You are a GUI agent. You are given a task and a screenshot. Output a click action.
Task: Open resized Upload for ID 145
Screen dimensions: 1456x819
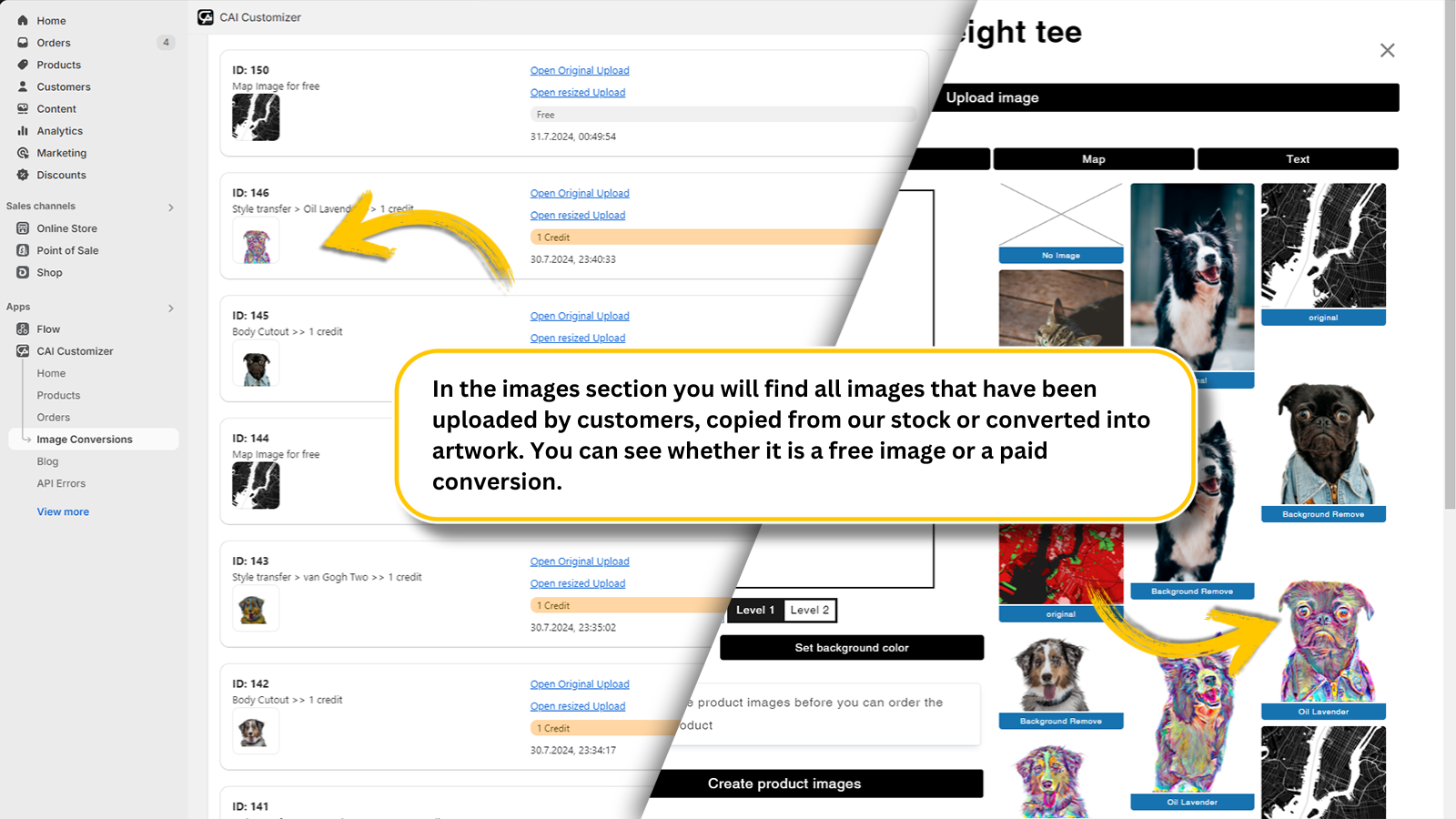coord(578,338)
